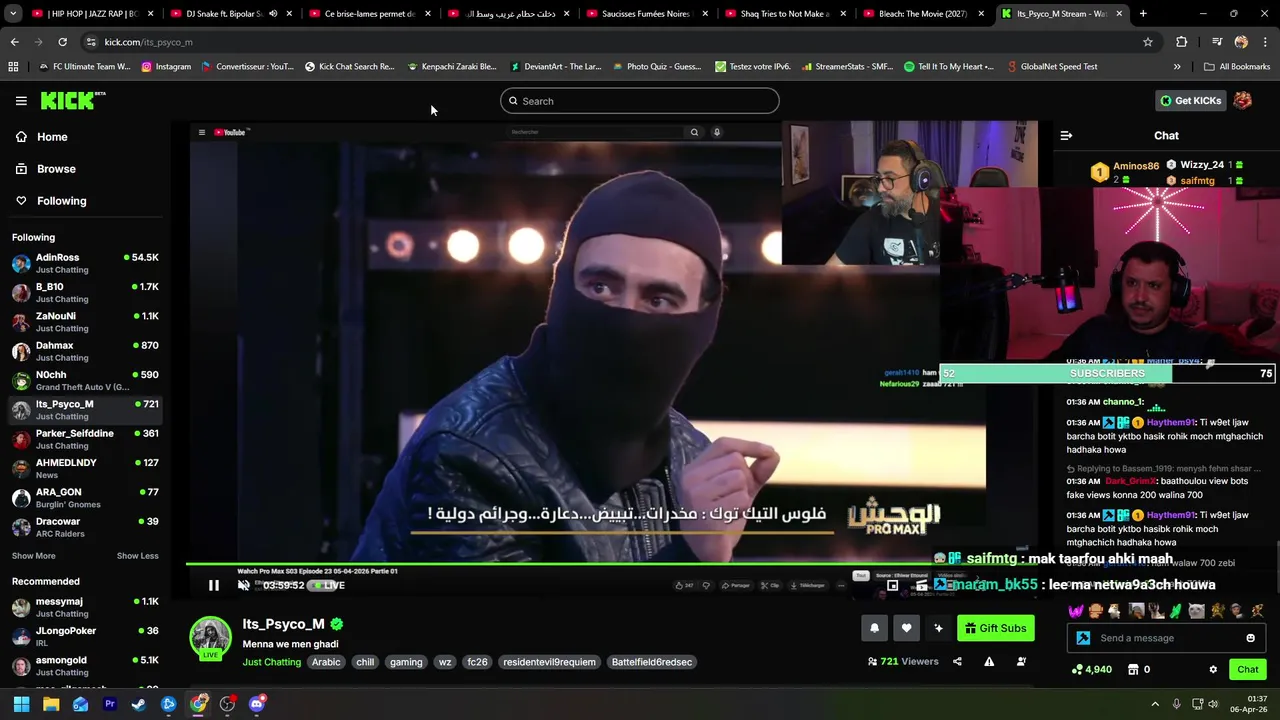Reload the browser page
Viewport: 1280px width, 720px height.
click(x=62, y=42)
